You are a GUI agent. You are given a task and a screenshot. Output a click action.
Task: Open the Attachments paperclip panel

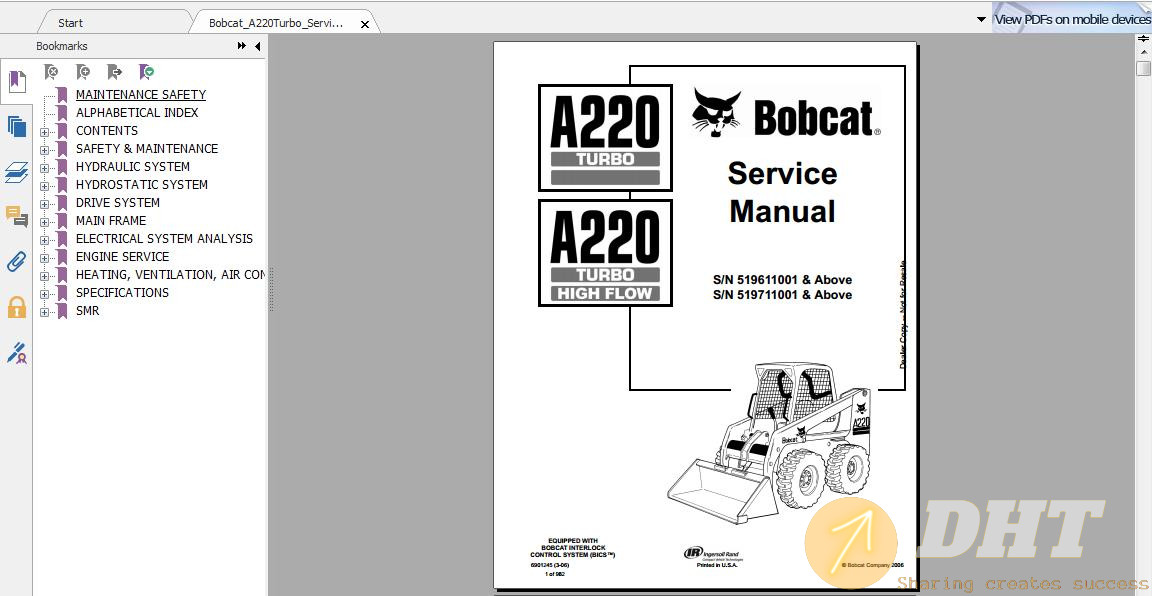pyautogui.click(x=17, y=262)
